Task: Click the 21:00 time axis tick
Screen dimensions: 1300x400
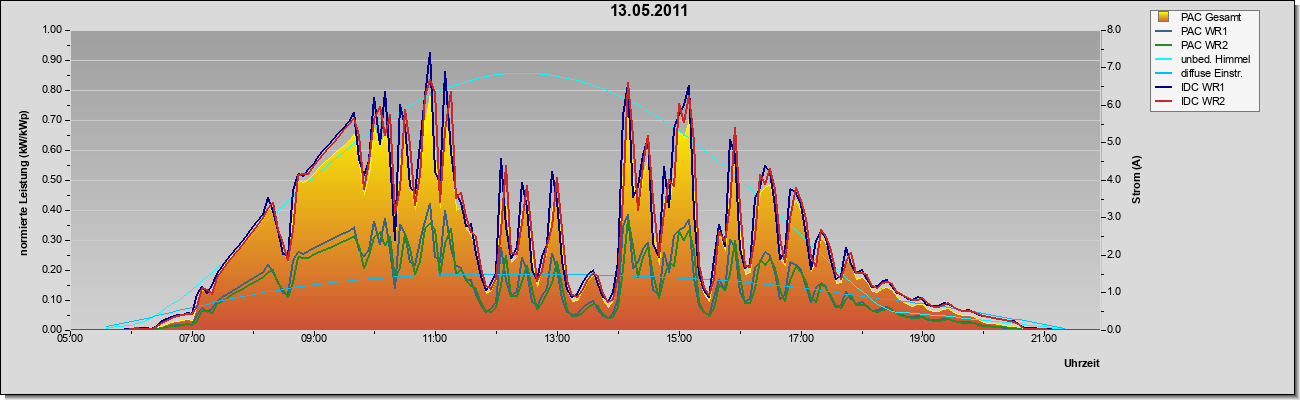Action: tap(1043, 339)
